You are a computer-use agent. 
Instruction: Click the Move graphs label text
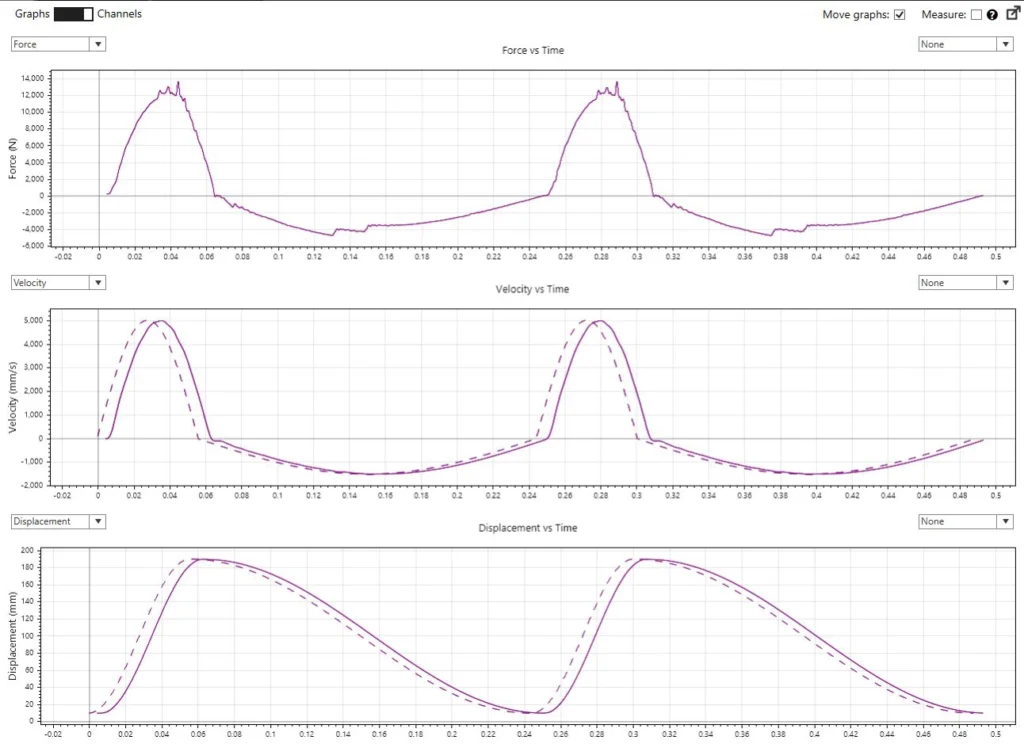[856, 14]
